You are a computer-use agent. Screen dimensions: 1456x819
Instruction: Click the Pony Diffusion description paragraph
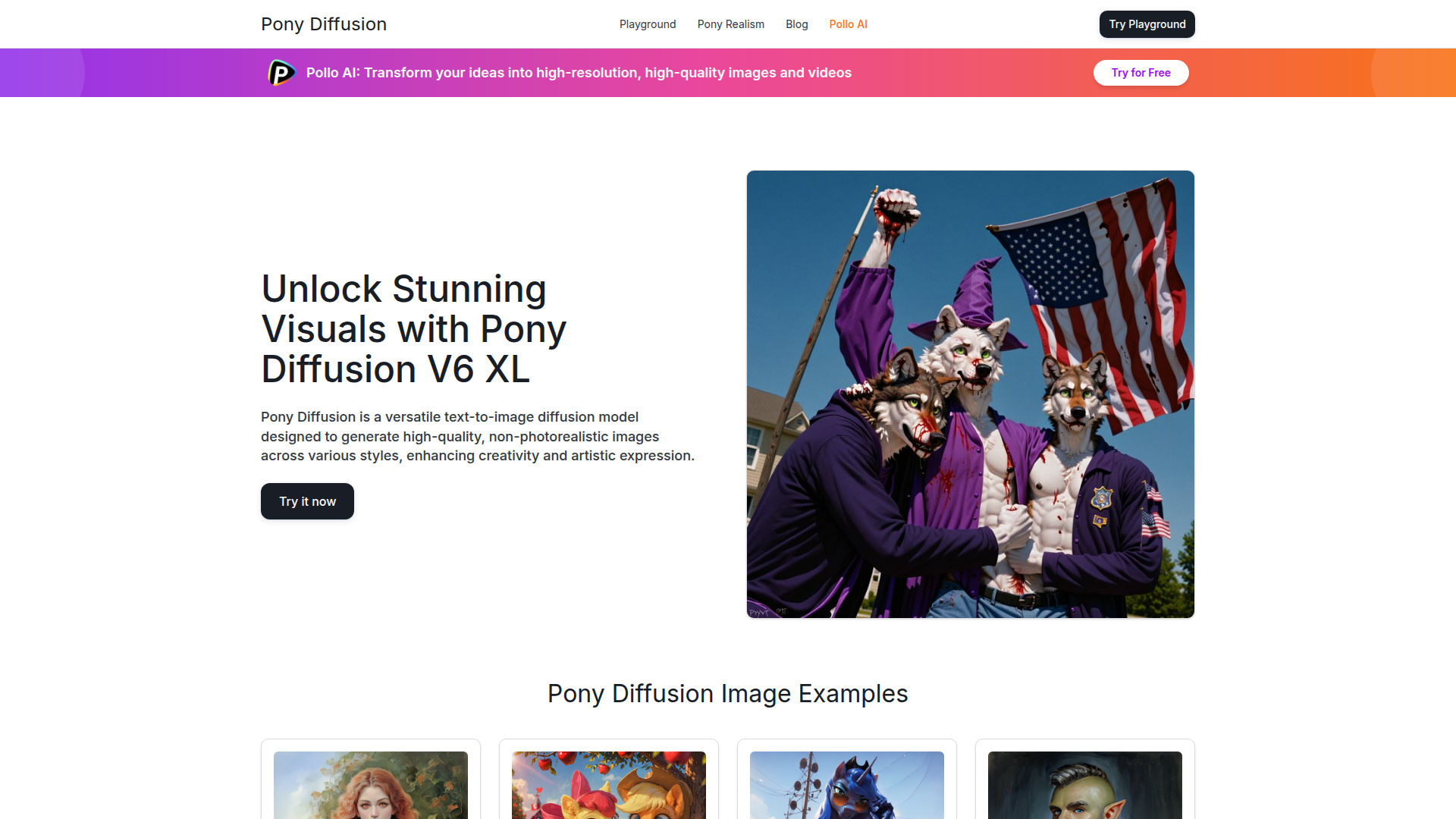478,436
